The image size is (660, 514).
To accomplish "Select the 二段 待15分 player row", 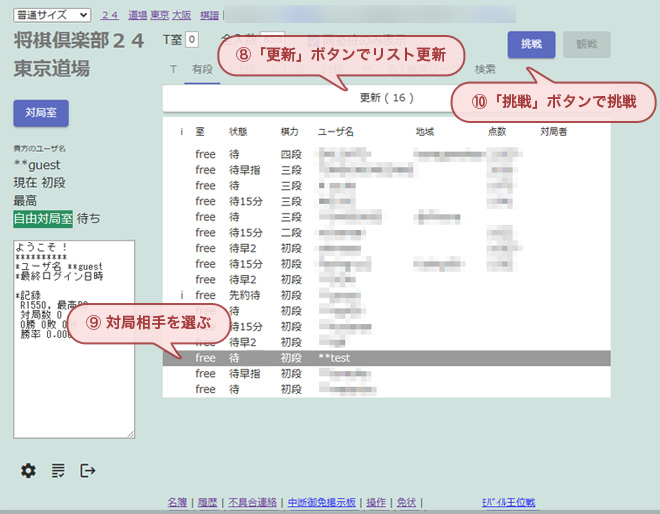I will pos(386,232).
